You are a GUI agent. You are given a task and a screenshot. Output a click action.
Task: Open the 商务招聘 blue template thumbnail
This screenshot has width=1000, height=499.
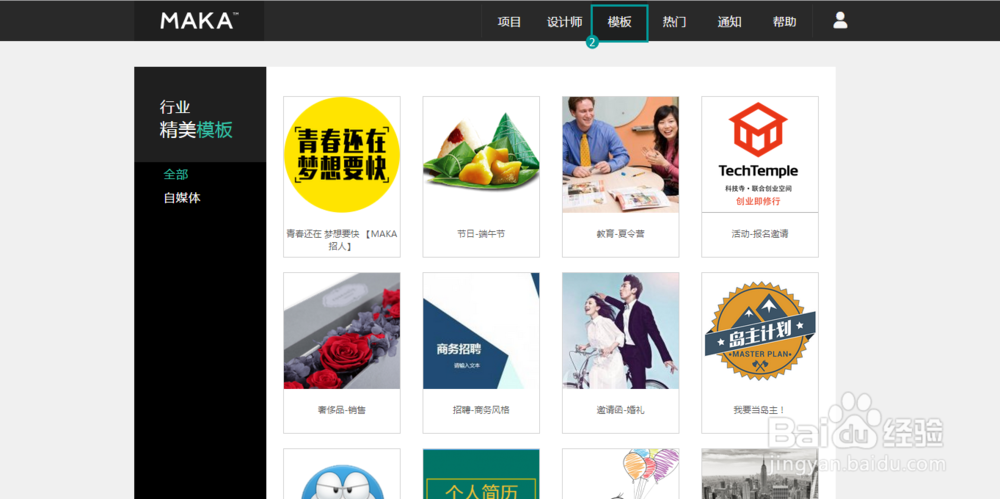[x=481, y=331]
